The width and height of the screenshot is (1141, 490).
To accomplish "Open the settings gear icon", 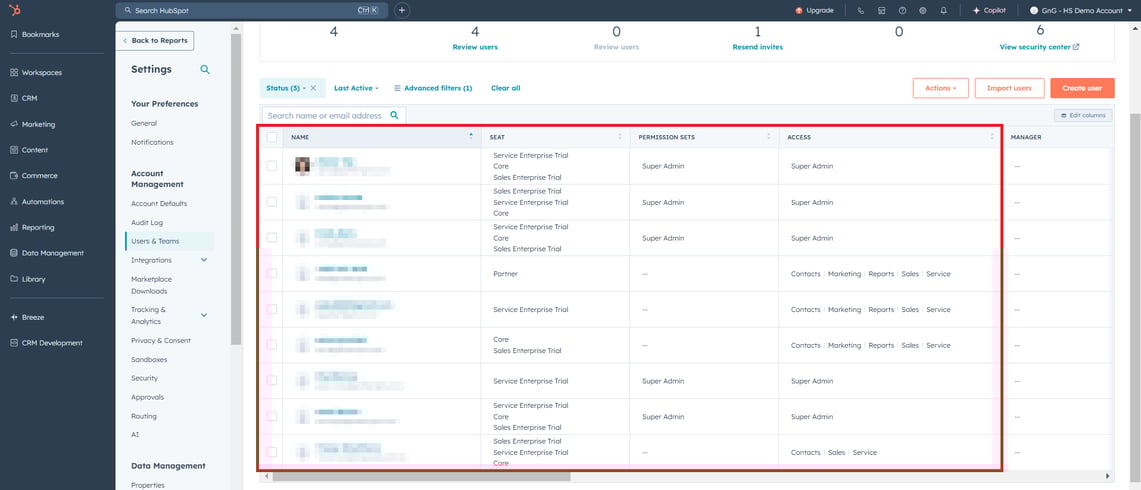I will point(923,11).
